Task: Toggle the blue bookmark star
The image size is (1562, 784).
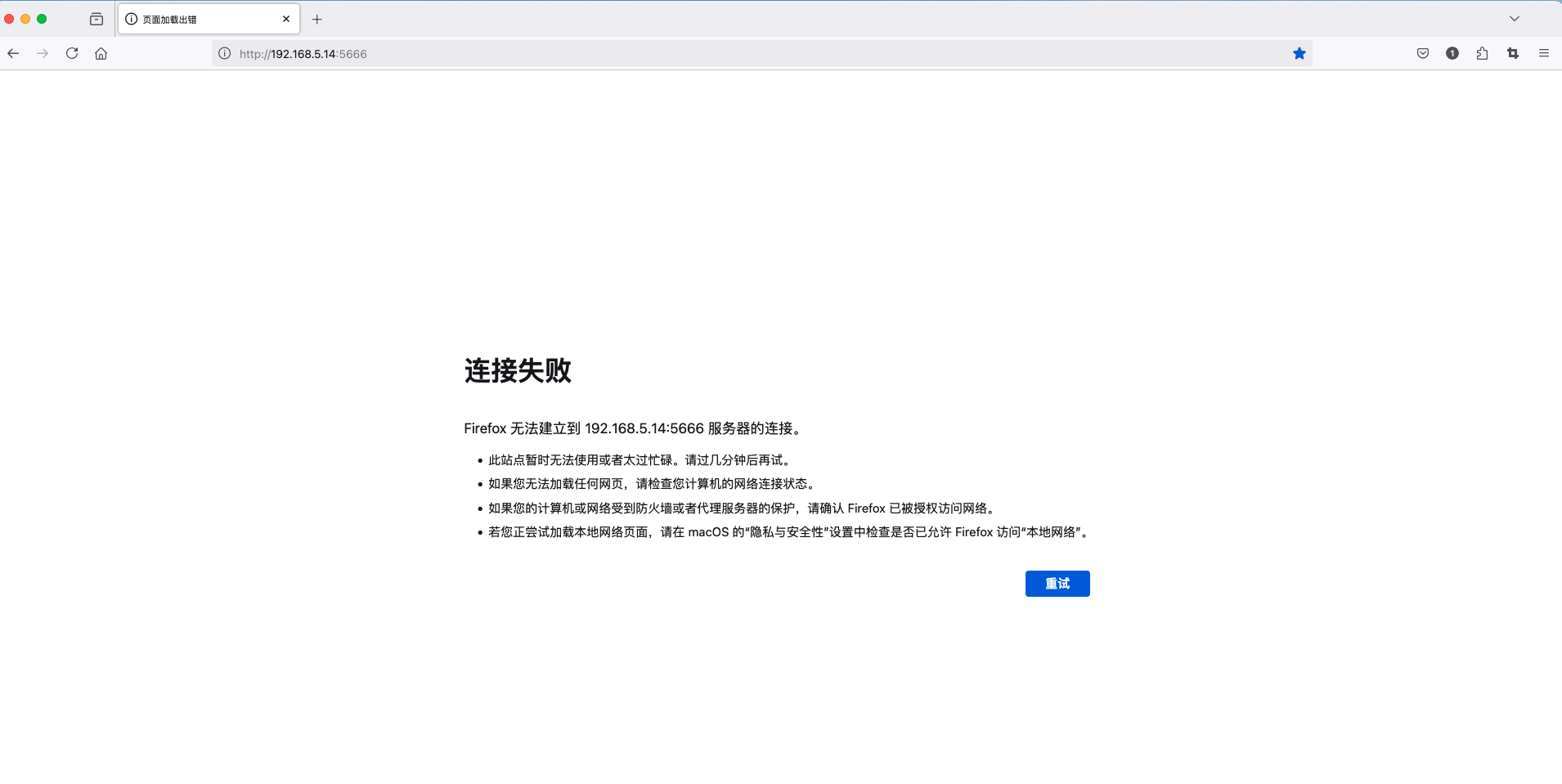Action: click(1299, 53)
